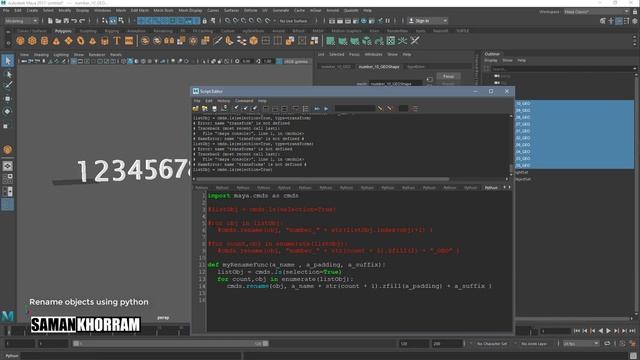The image size is (640, 360).
Task: Toggle loop playback button near fps
Action: (607, 344)
